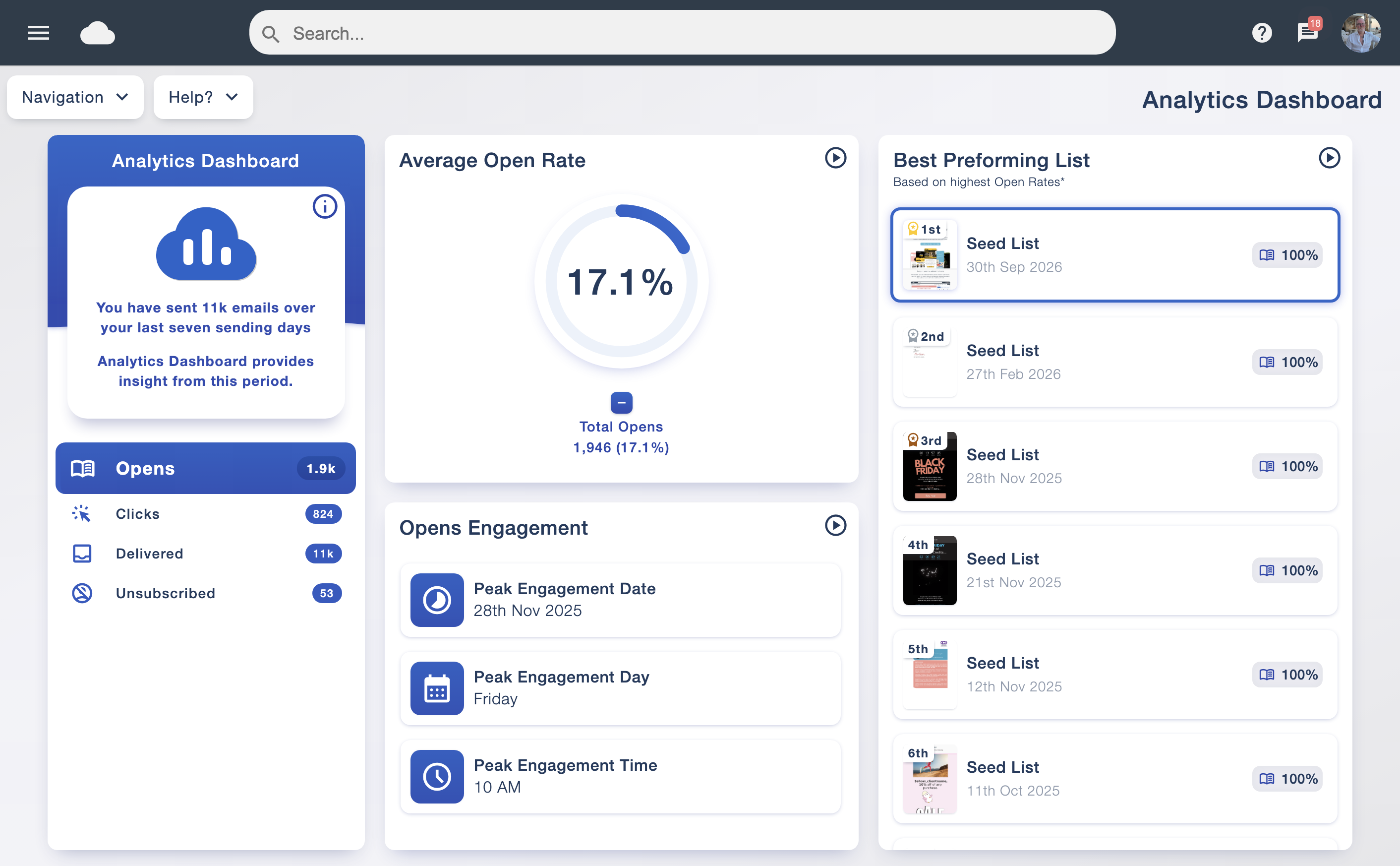Click the 3rd place Black Friday thumbnail
The width and height of the screenshot is (1400, 866).
click(x=930, y=466)
